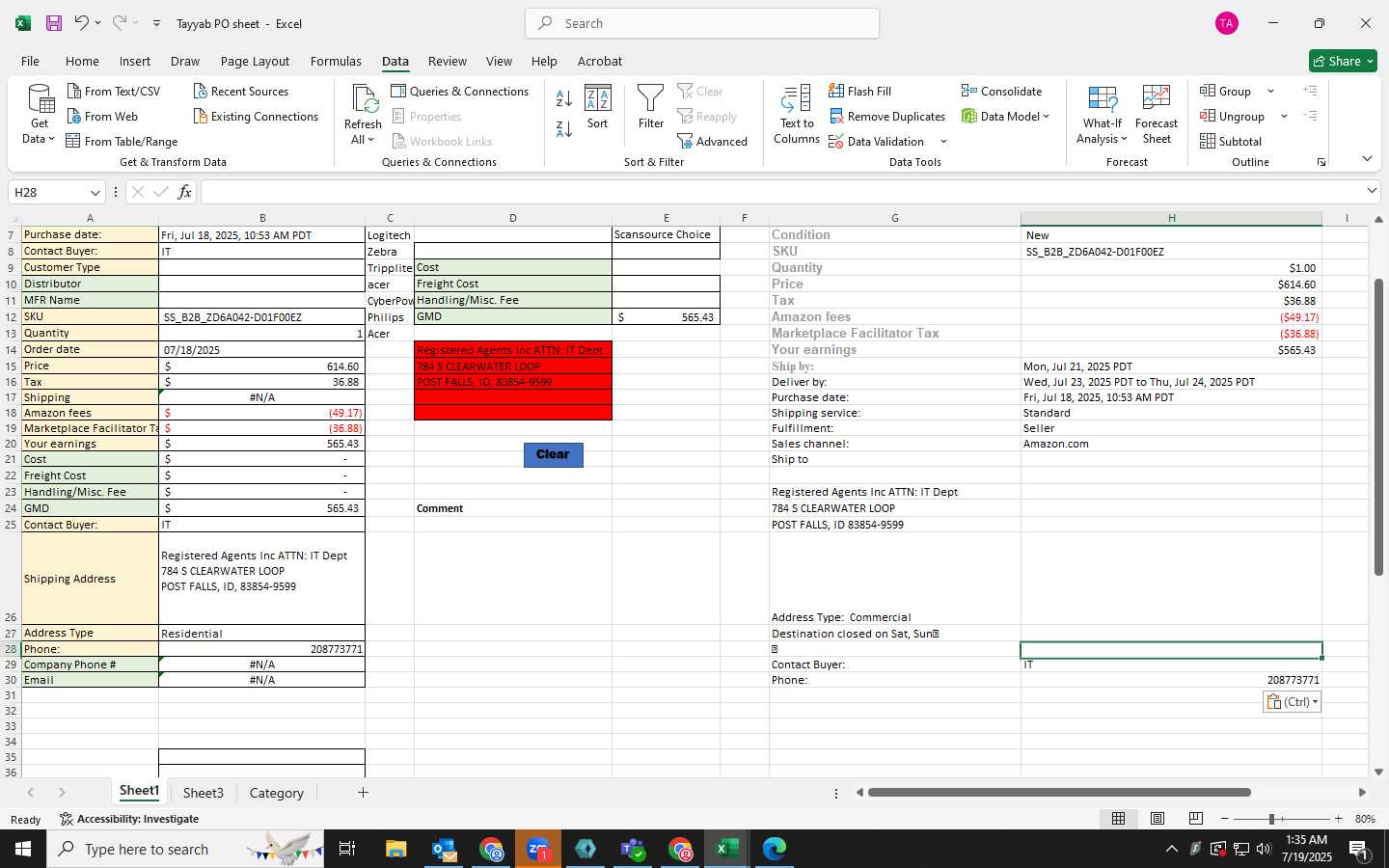1389x868 pixels.
Task: Expand Data Model dropdown
Action: (1046, 117)
